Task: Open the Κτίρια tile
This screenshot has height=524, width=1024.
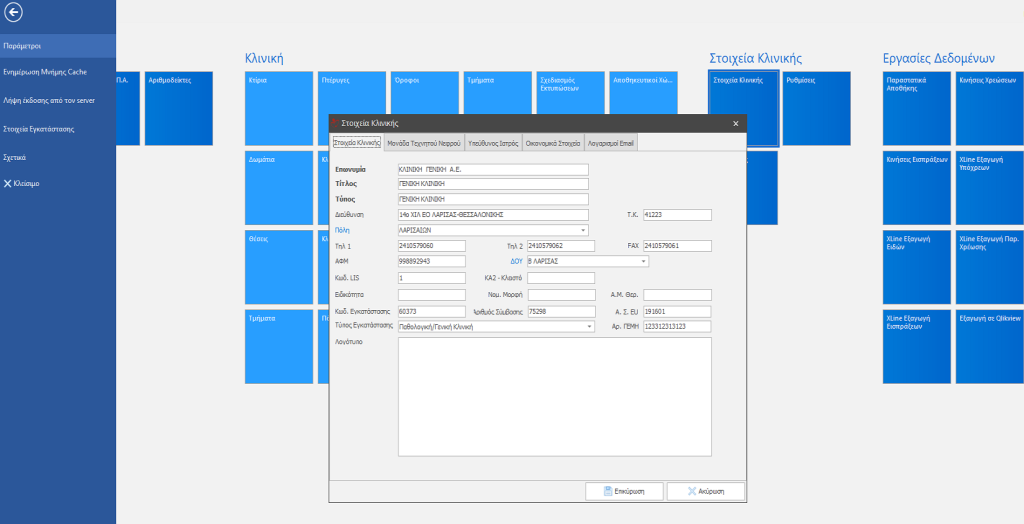Action: [x=279, y=108]
